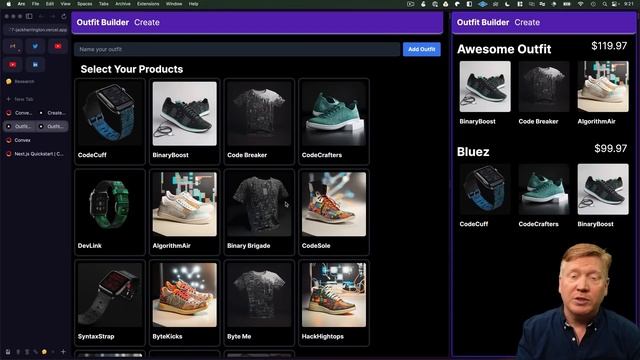Select Code Breaker shirt in product grid
The width and height of the screenshot is (640, 360).
coord(259,121)
